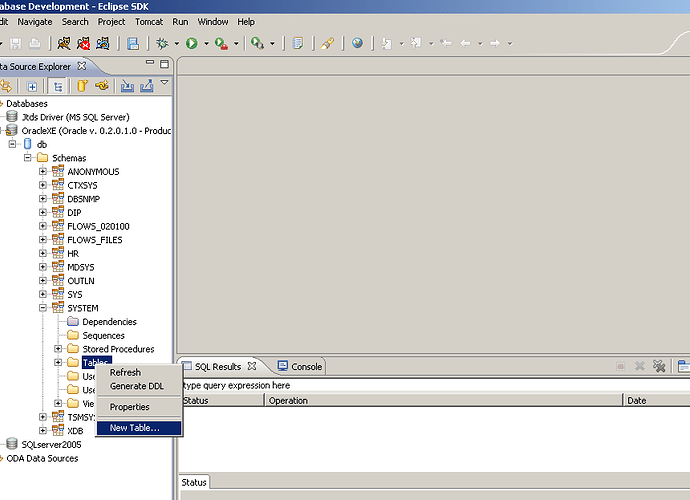Screen dimensions: 690x500
Task: Go to Last Edit Location arrow icon
Action: point(446,43)
